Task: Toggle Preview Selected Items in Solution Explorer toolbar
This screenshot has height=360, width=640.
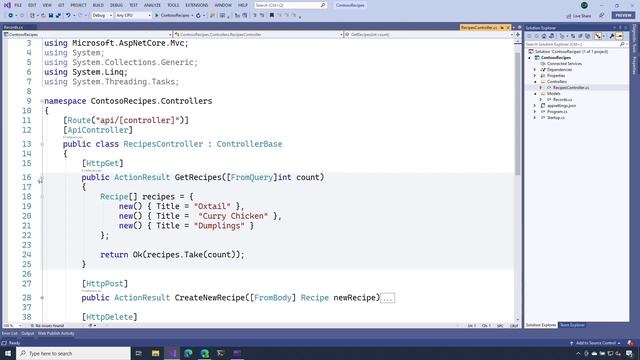Action: pyautogui.click(x=619, y=36)
